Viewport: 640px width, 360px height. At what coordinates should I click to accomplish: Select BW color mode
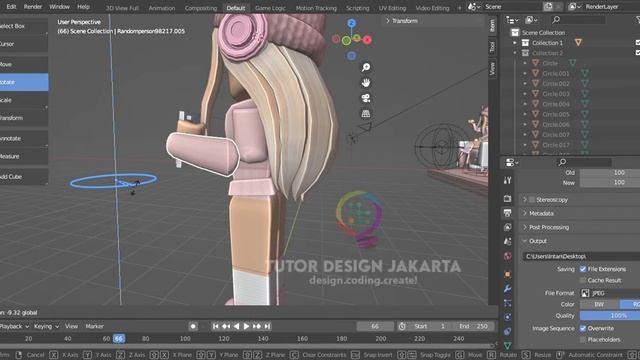[599, 304]
